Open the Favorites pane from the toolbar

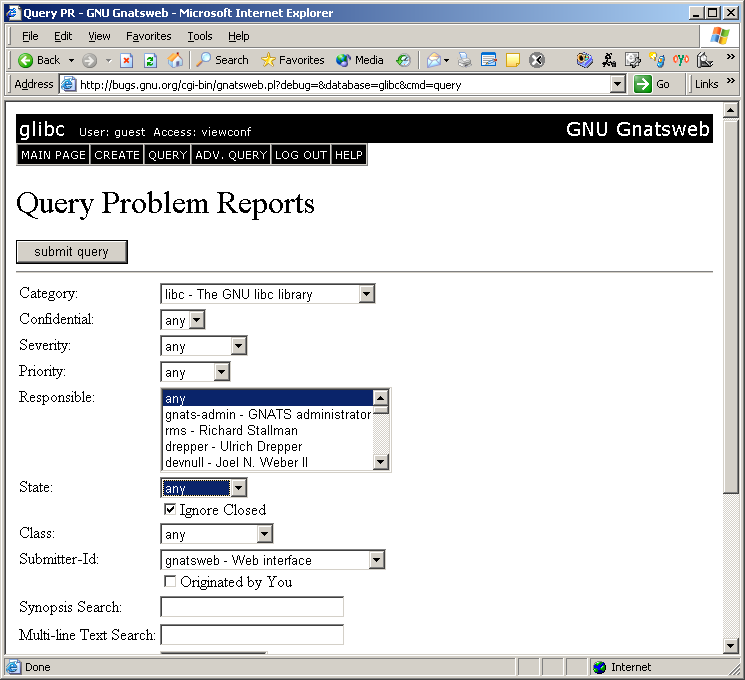pos(293,60)
